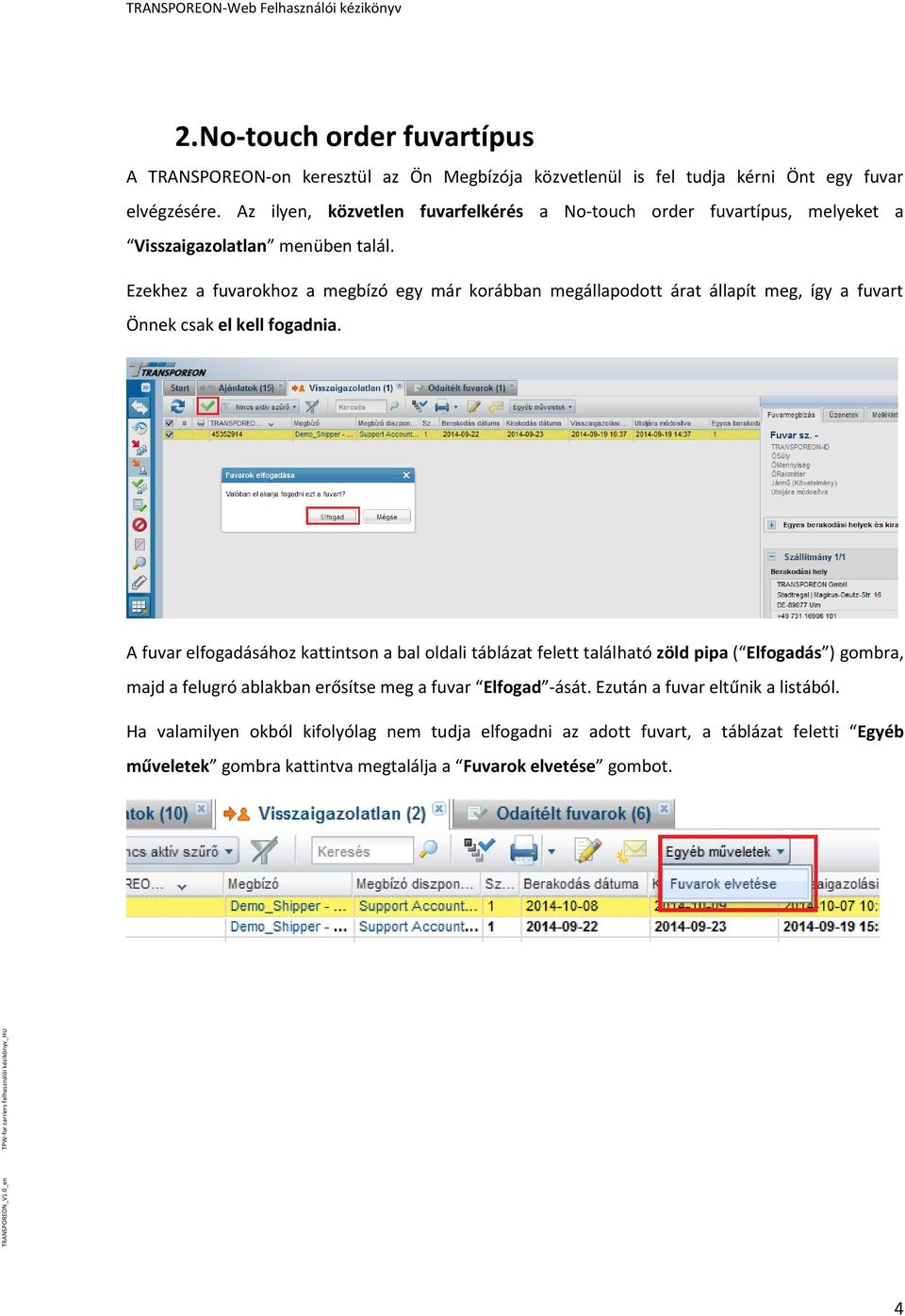905x1316 pixels.
Task: Click the magnifier beside Keresés in lower screenshot
Action: [429, 849]
